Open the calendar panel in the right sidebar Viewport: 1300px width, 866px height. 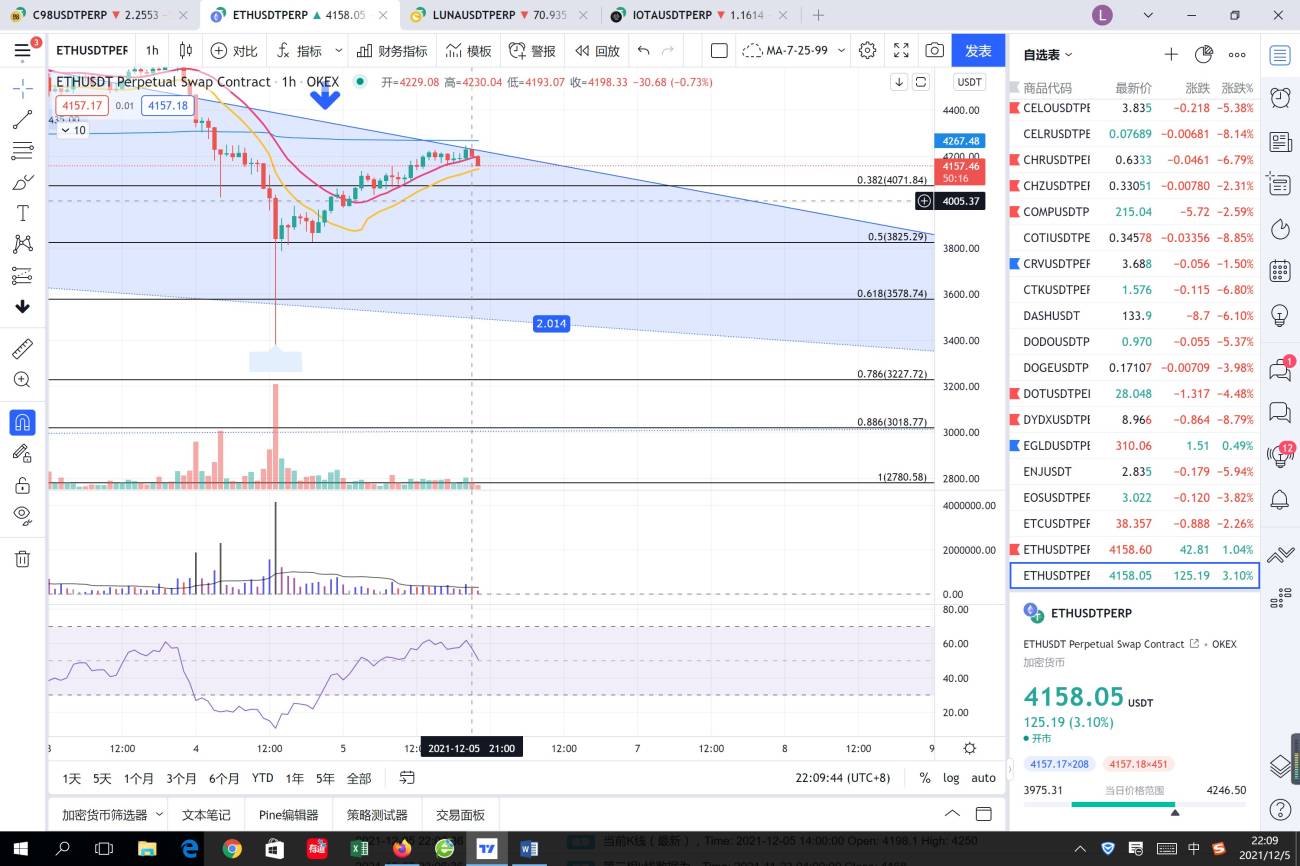(x=1279, y=270)
